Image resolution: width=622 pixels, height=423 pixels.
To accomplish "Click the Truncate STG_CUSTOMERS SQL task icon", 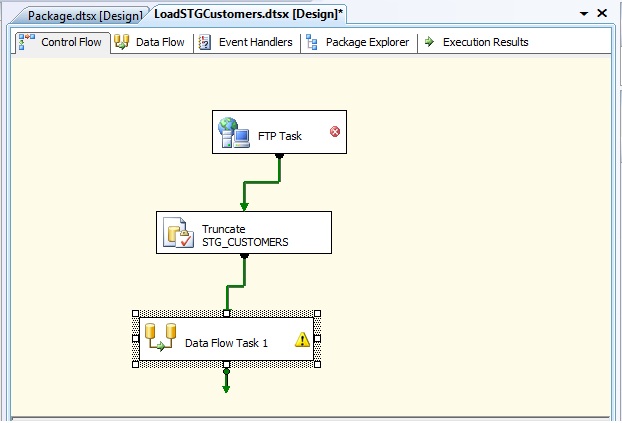I will tap(179, 234).
